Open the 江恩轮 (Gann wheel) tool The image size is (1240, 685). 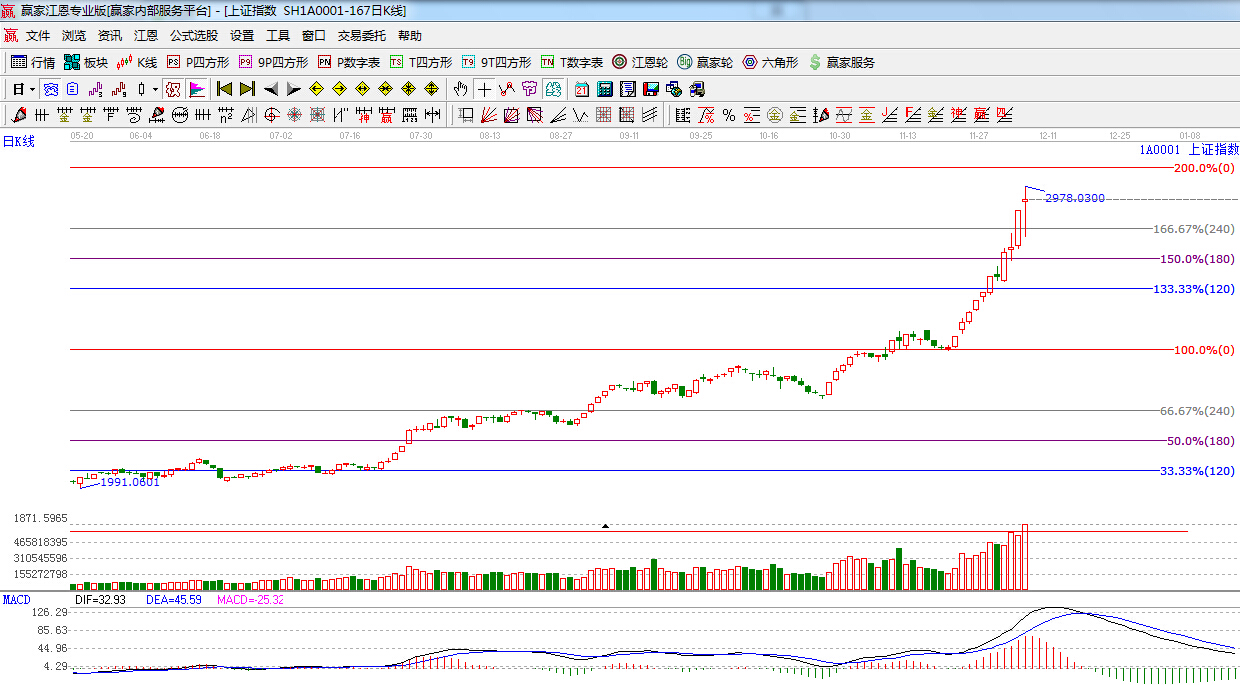[x=640, y=62]
